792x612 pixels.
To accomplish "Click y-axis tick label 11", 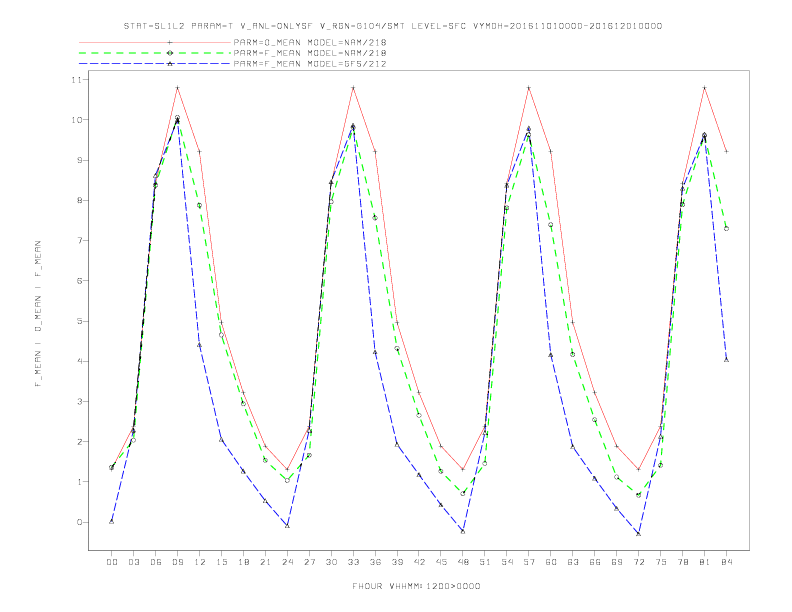I will coord(76,80).
